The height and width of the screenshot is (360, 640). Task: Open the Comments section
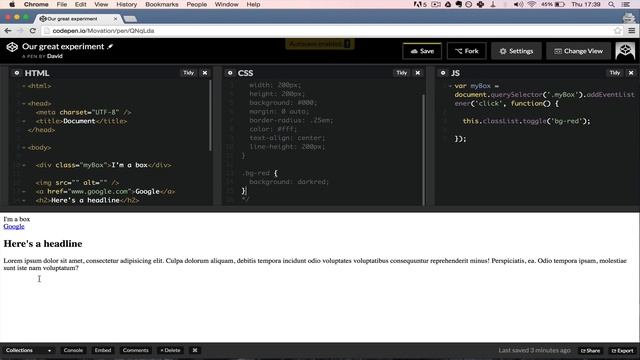[x=136, y=350]
